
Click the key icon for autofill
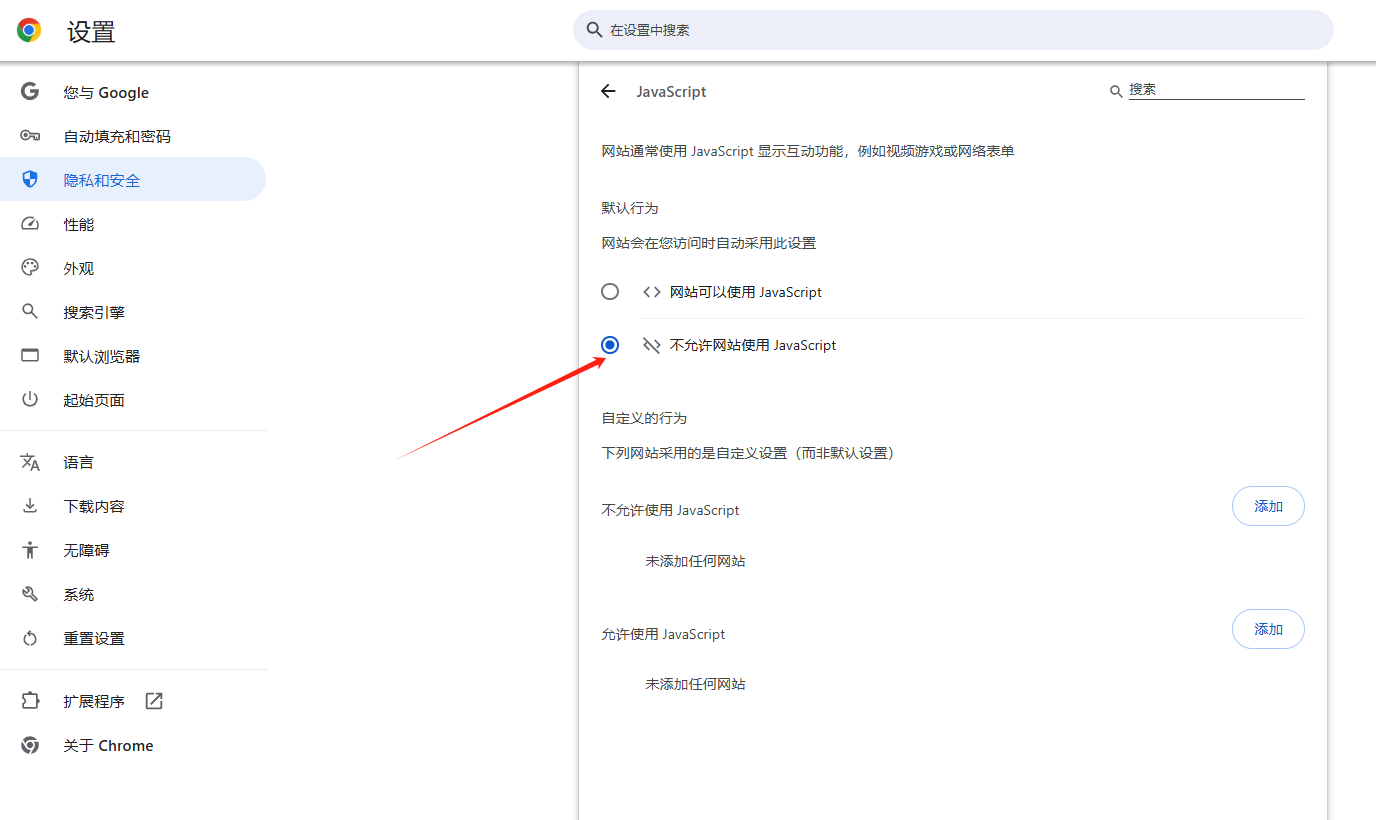coord(30,136)
